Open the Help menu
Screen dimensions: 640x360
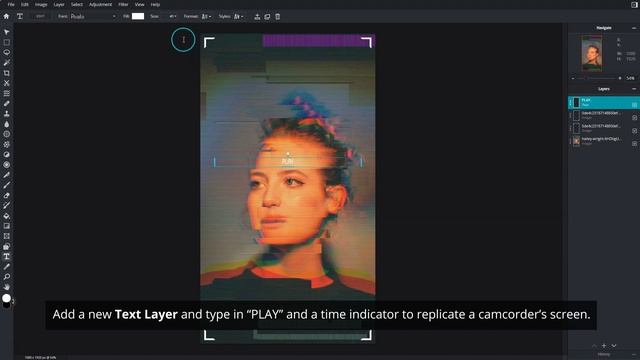click(155, 4)
